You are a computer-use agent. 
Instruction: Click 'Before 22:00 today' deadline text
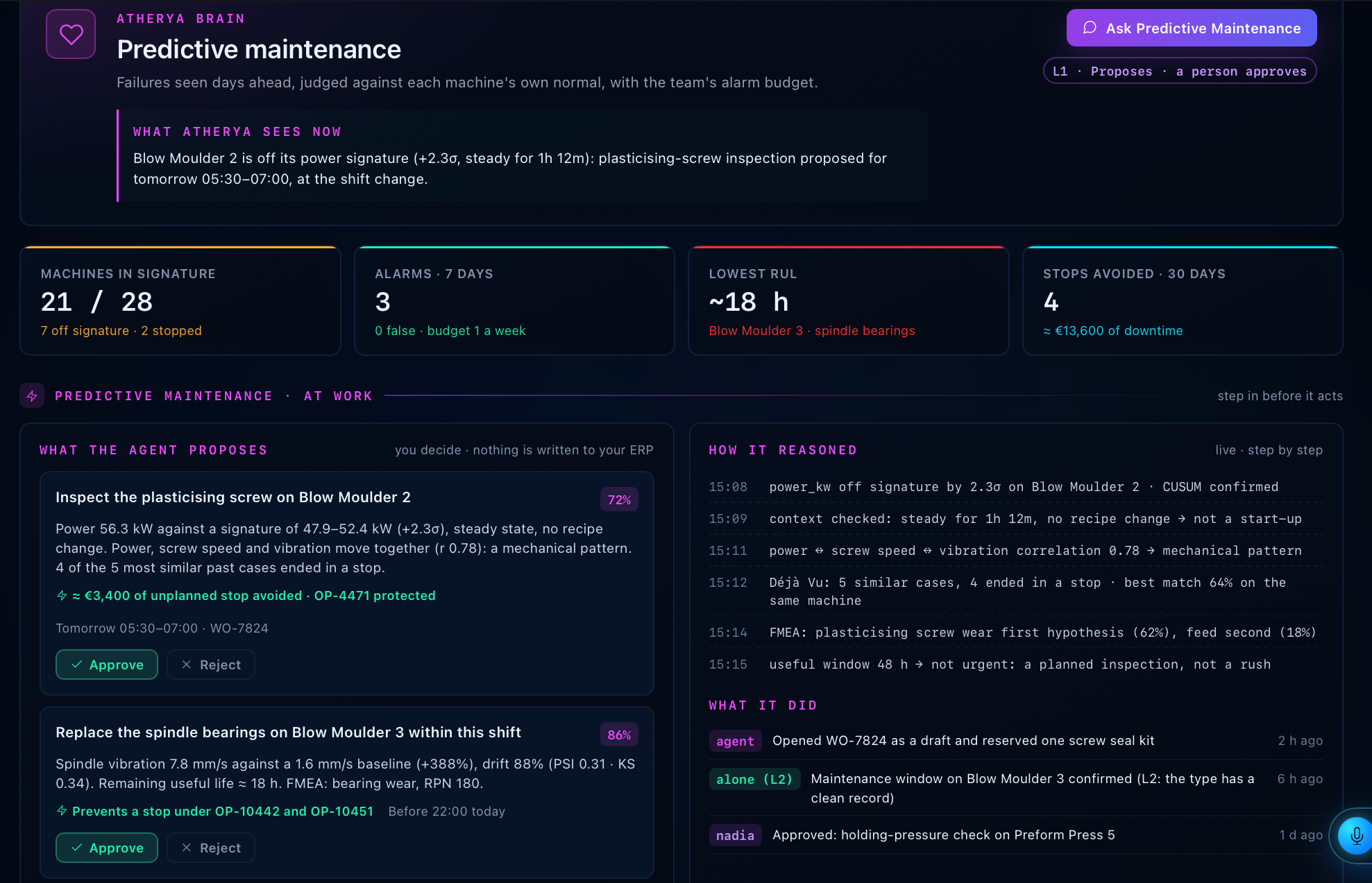447,812
